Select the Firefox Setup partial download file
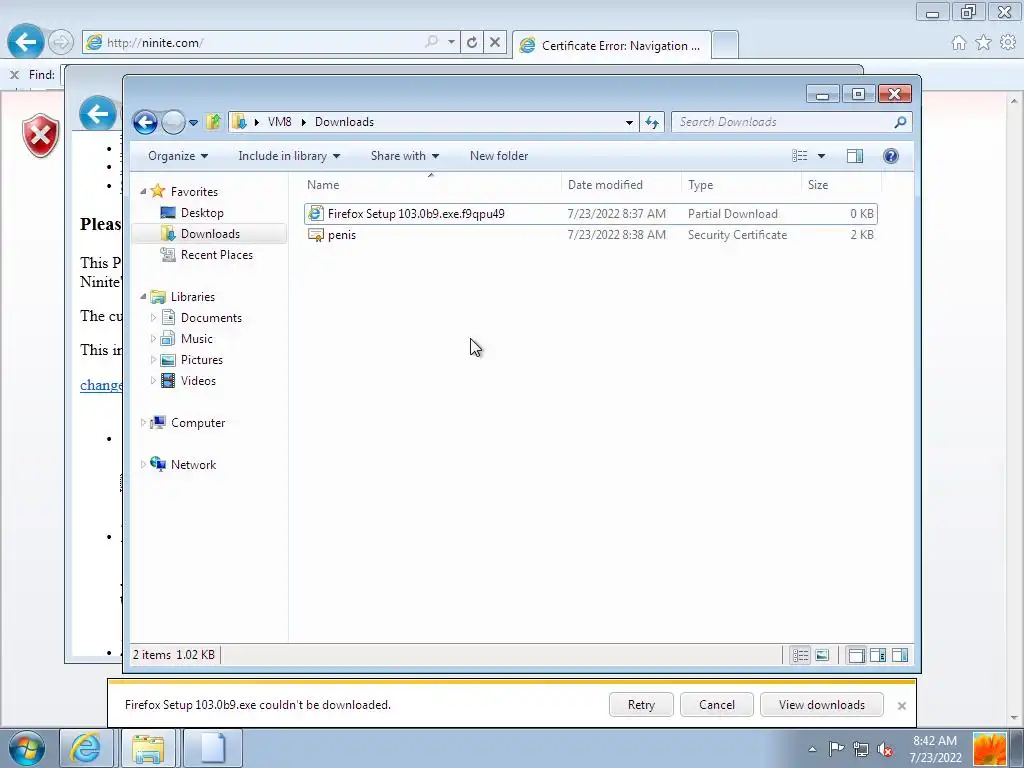The height and width of the screenshot is (768, 1024). 590,214
